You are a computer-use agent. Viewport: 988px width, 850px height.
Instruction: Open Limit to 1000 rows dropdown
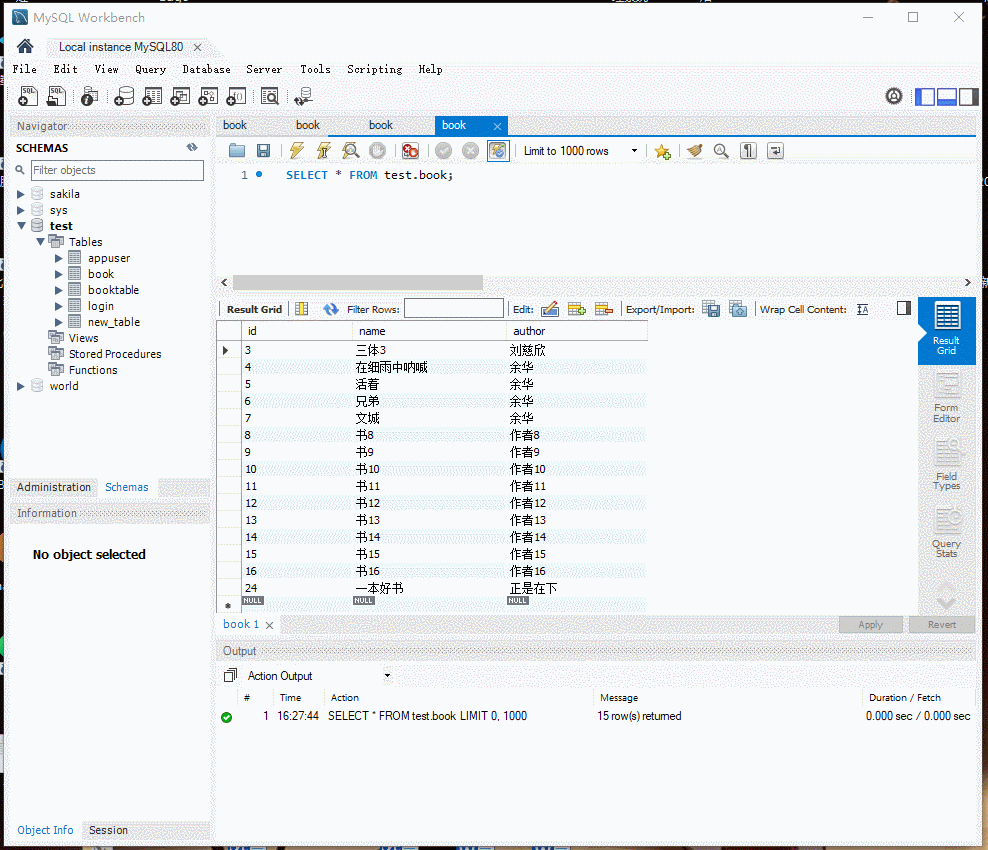click(634, 151)
